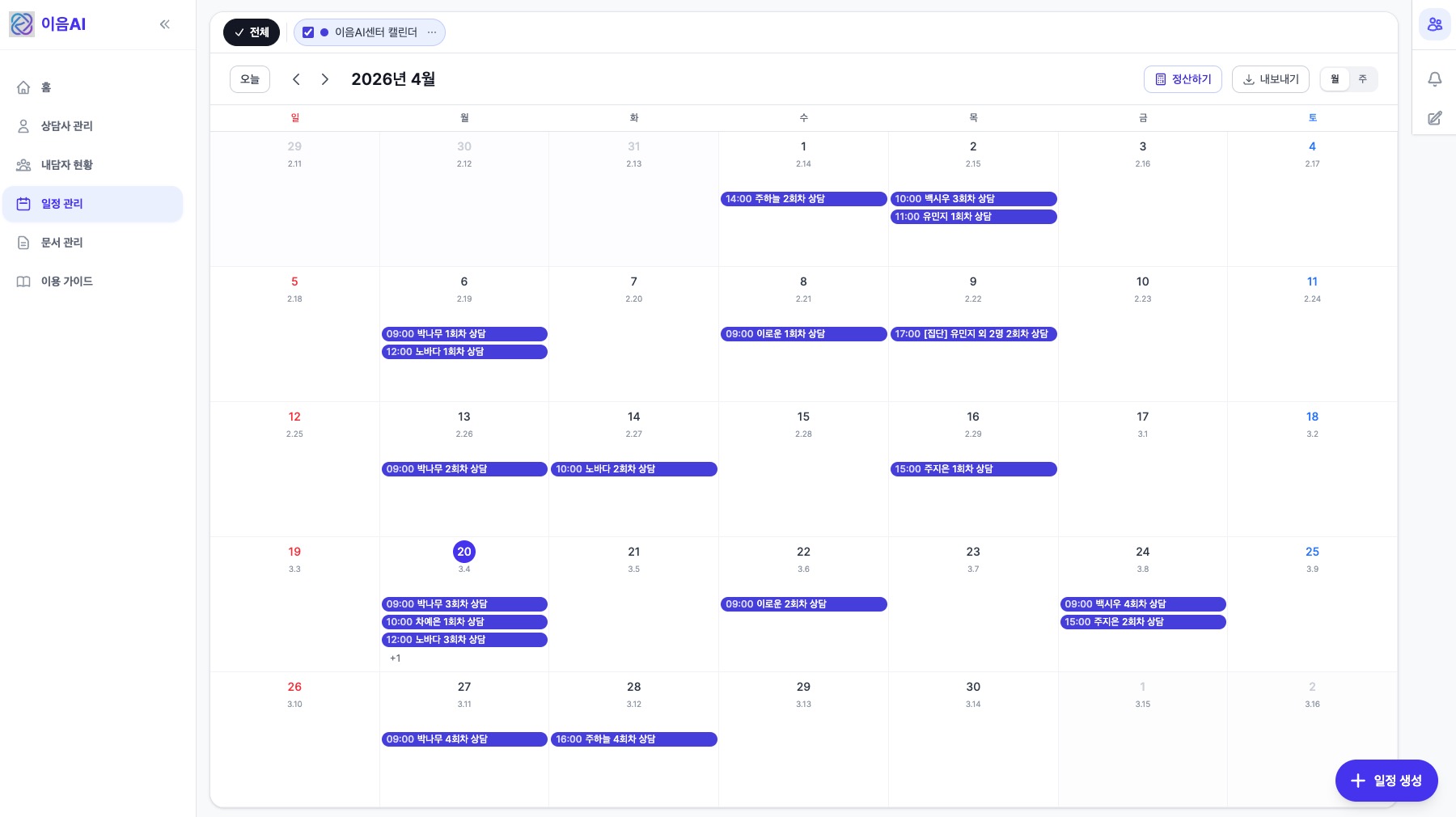Open 내담자 현황 in sidebar

coord(67,165)
